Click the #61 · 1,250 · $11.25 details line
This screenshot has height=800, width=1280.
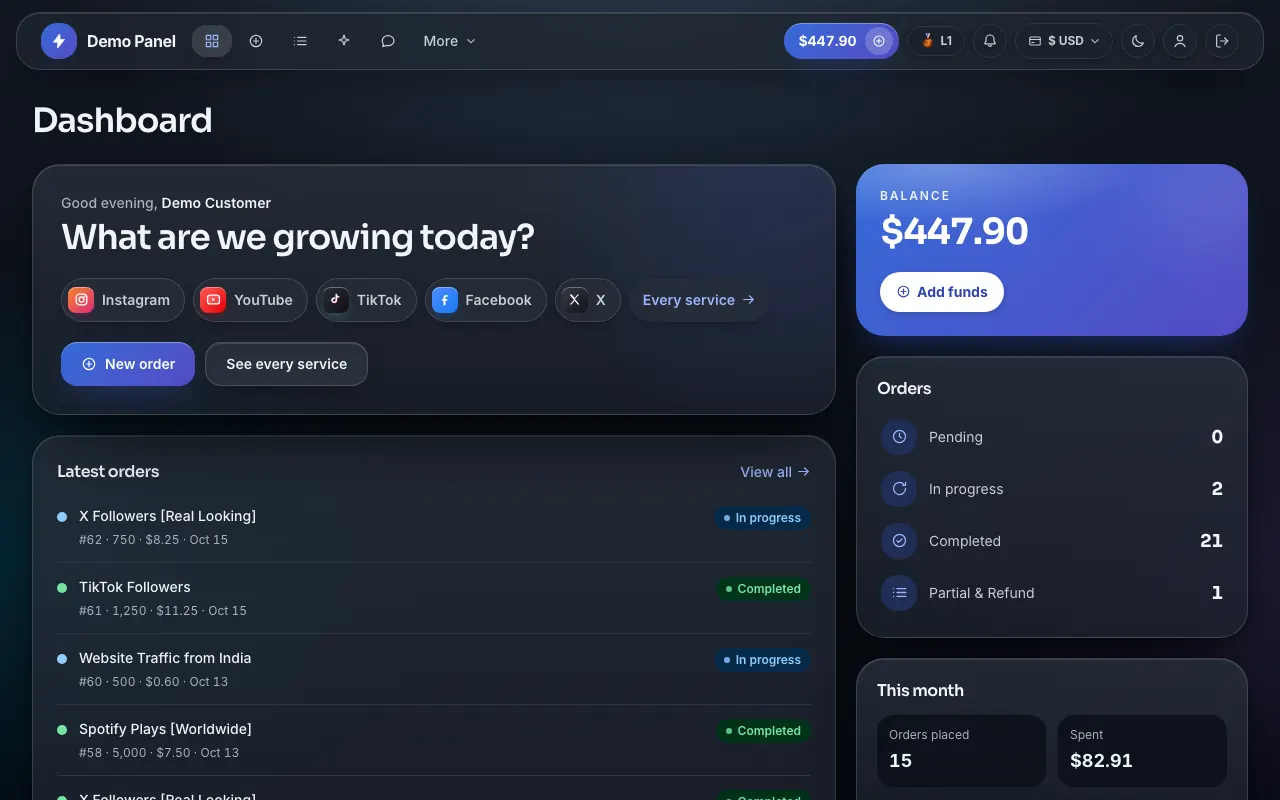(x=163, y=611)
